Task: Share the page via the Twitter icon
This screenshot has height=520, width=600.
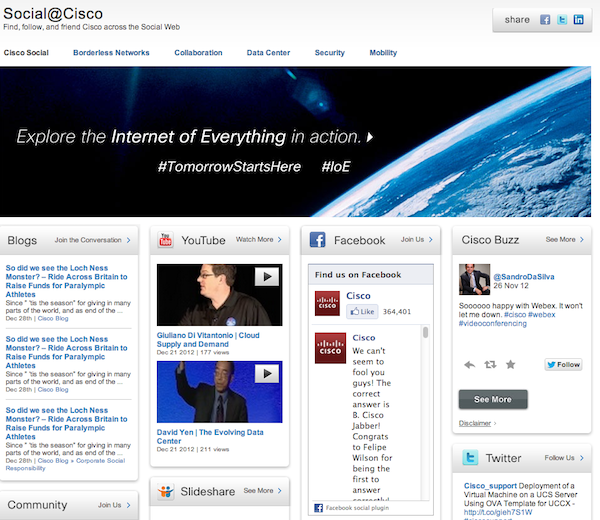Action: [562, 20]
